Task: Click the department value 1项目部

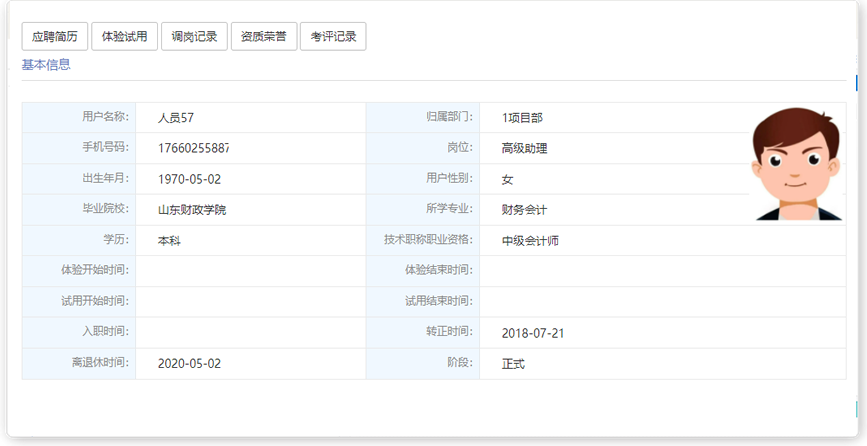Action: pyautogui.click(x=522, y=118)
